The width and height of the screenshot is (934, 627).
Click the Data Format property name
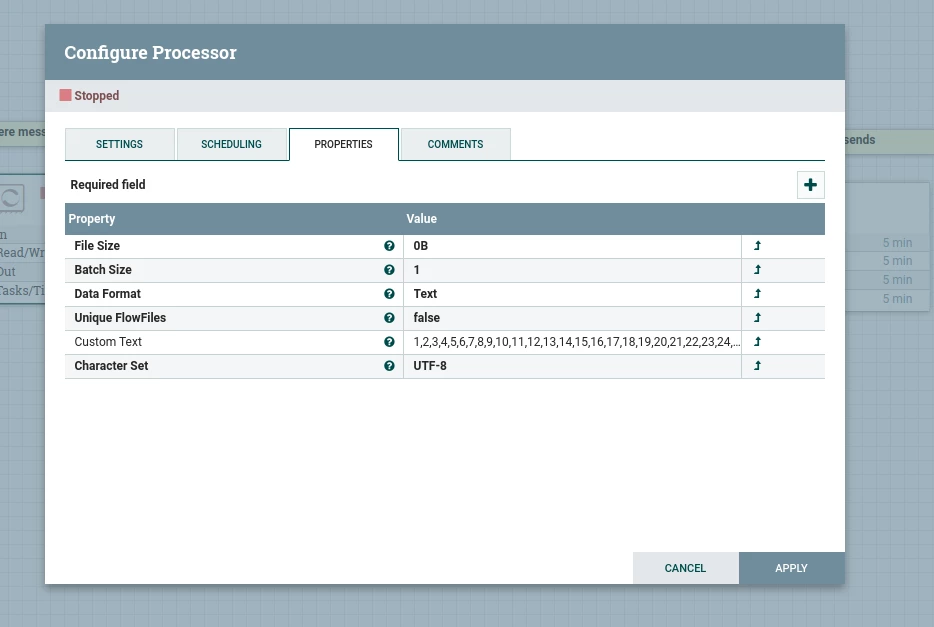108,294
